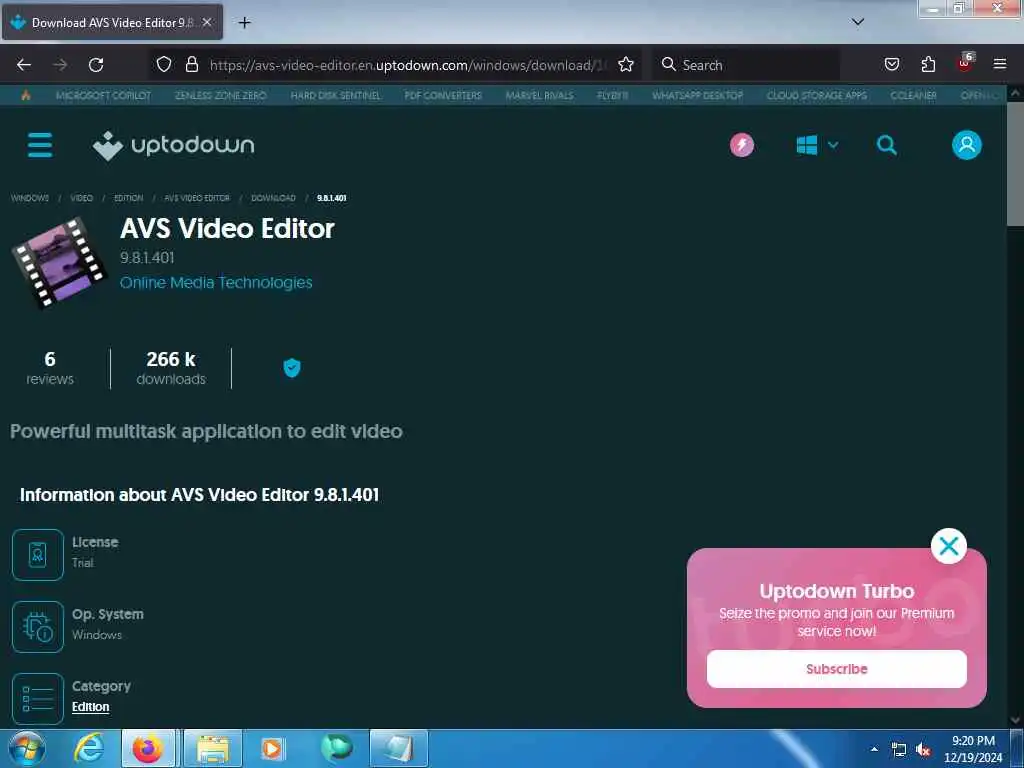This screenshot has height=768, width=1024.
Task: Open the Extensions puzzle icon
Action: 928,64
